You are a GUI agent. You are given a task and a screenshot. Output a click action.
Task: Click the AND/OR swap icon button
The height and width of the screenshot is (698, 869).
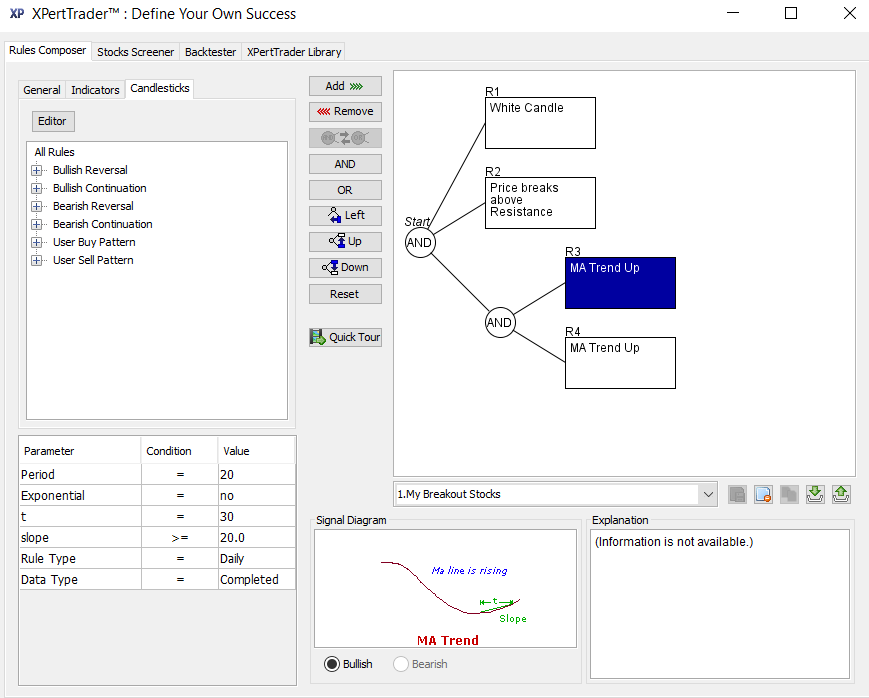click(345, 138)
